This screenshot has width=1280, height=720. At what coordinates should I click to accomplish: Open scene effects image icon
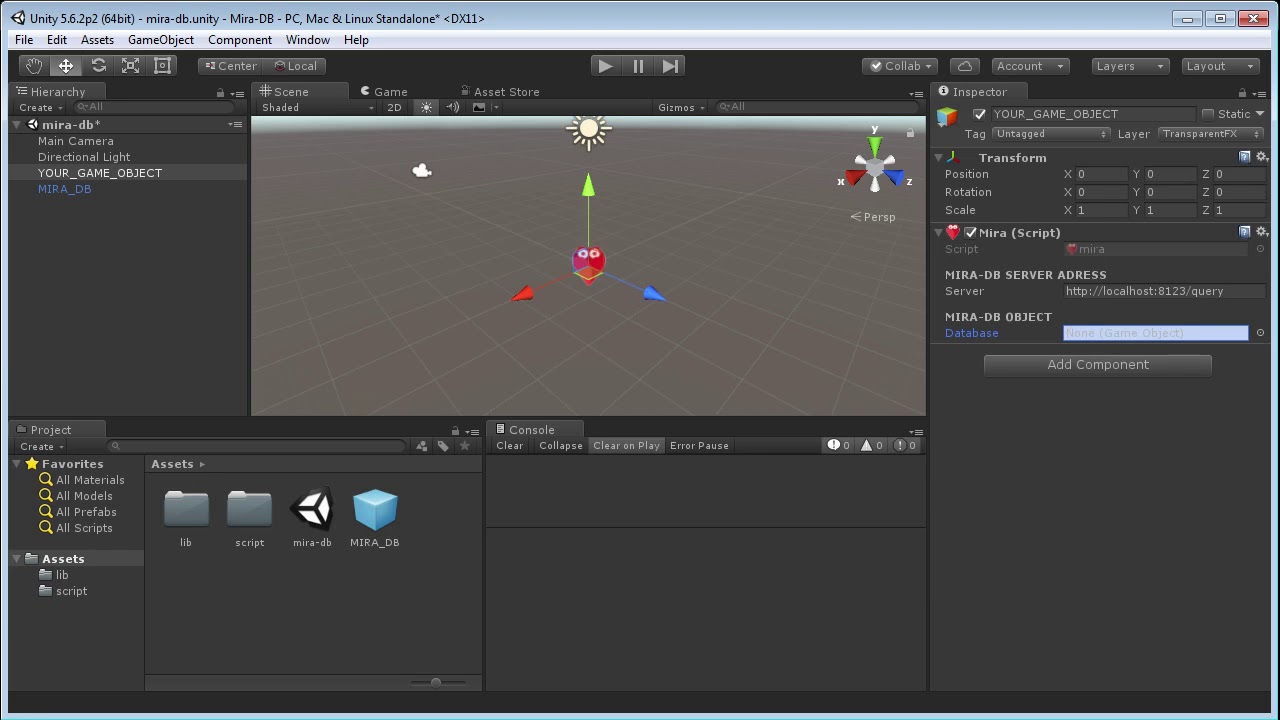[x=479, y=107]
